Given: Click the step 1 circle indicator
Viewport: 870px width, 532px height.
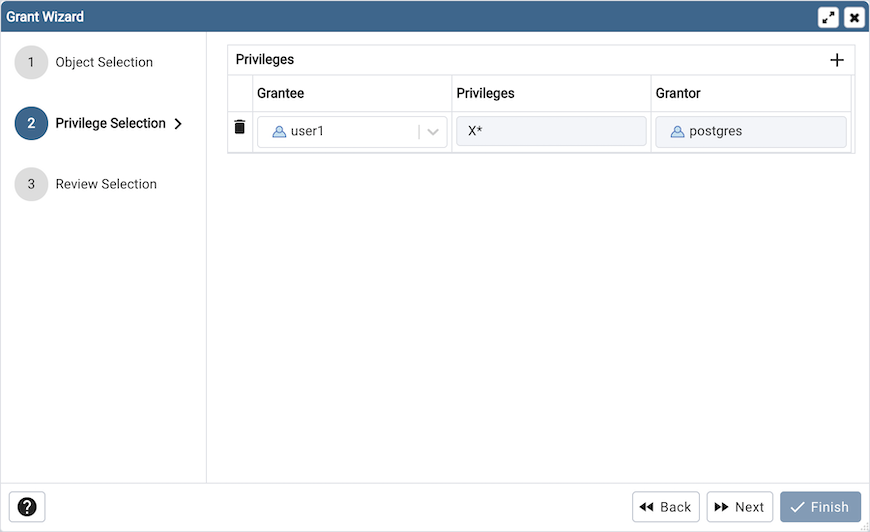Looking at the screenshot, I should pyautogui.click(x=31, y=62).
